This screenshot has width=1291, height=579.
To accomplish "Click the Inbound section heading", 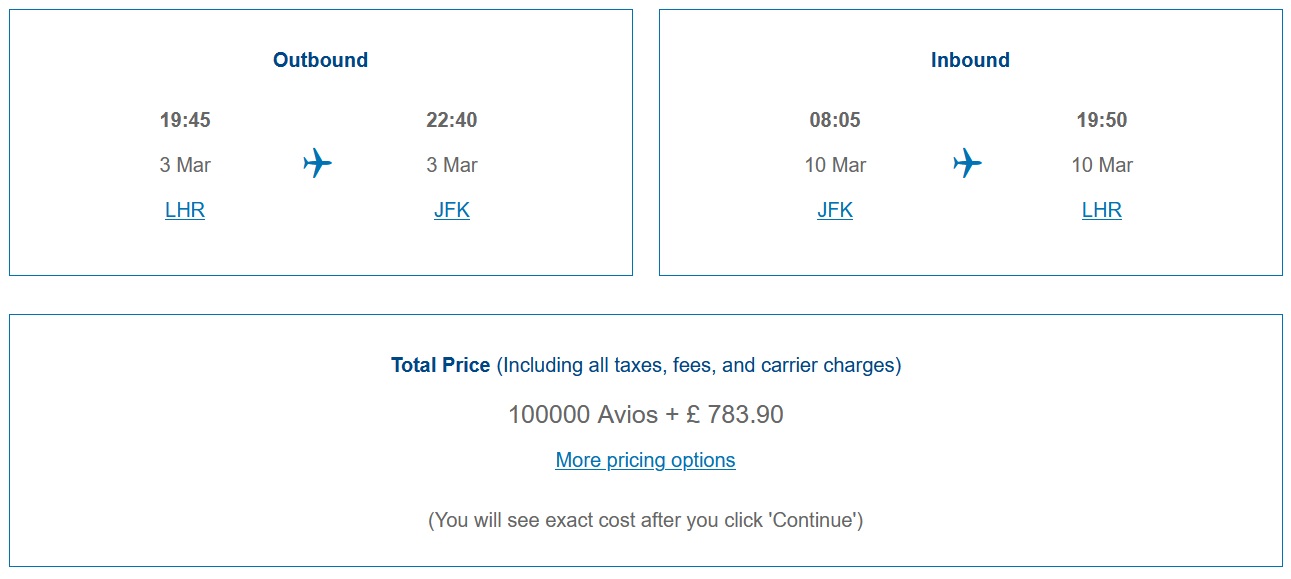I will 970,60.
